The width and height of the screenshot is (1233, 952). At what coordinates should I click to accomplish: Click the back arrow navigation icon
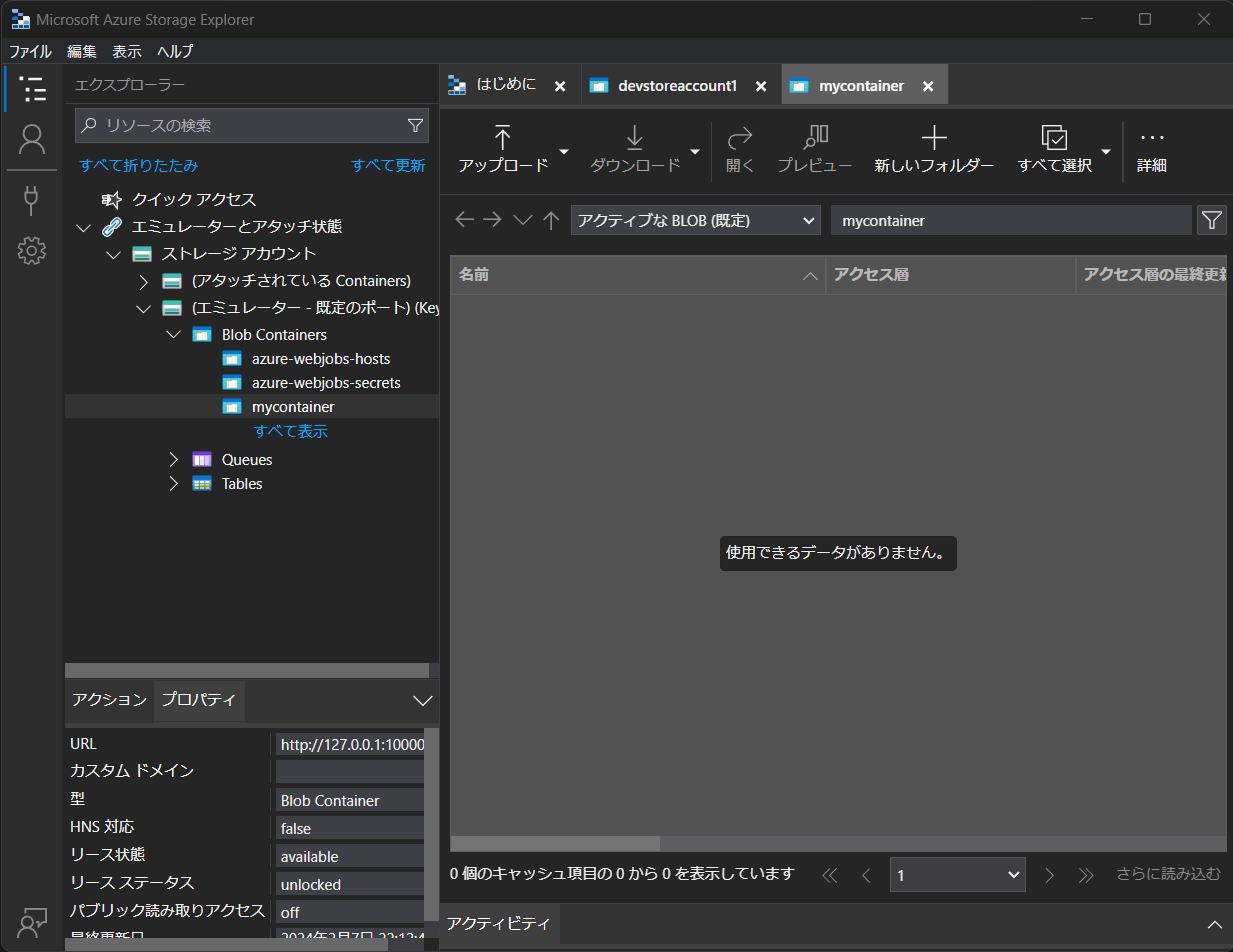coord(464,220)
